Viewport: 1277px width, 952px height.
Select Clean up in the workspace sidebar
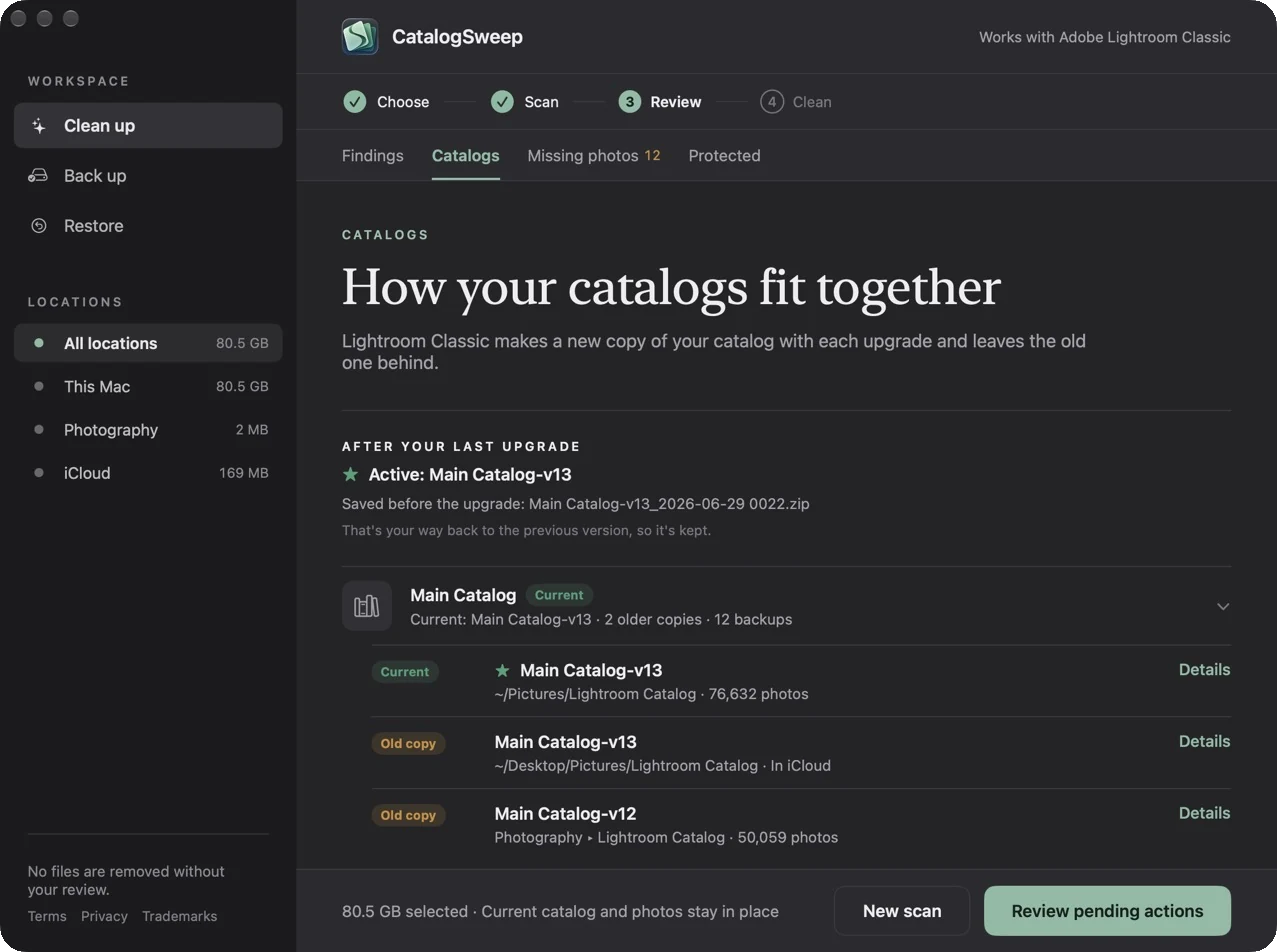point(148,126)
